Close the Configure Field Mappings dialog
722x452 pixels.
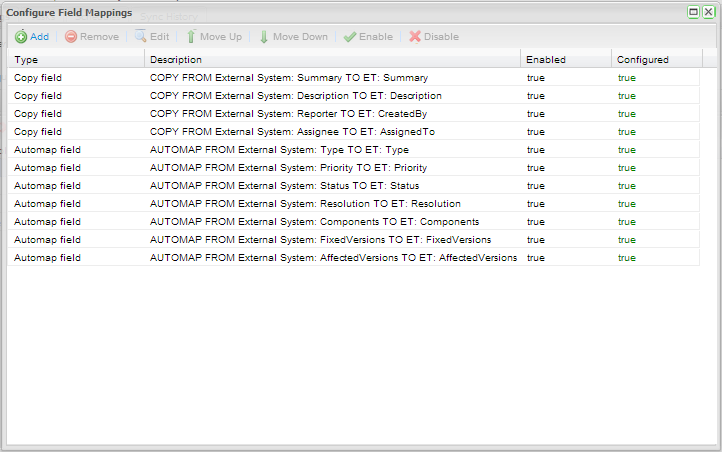(x=708, y=12)
